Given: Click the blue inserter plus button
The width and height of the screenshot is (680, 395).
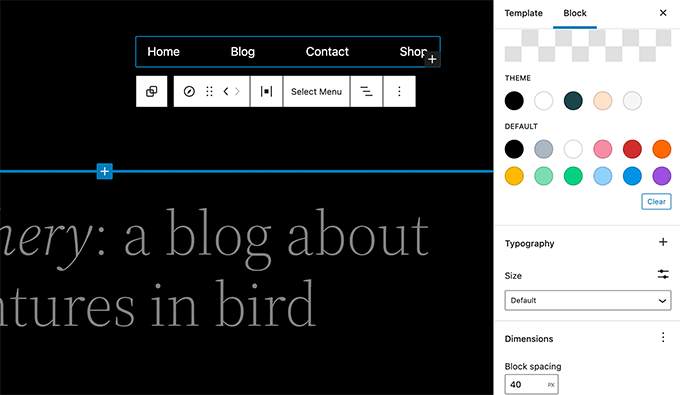Looking at the screenshot, I should point(105,171).
